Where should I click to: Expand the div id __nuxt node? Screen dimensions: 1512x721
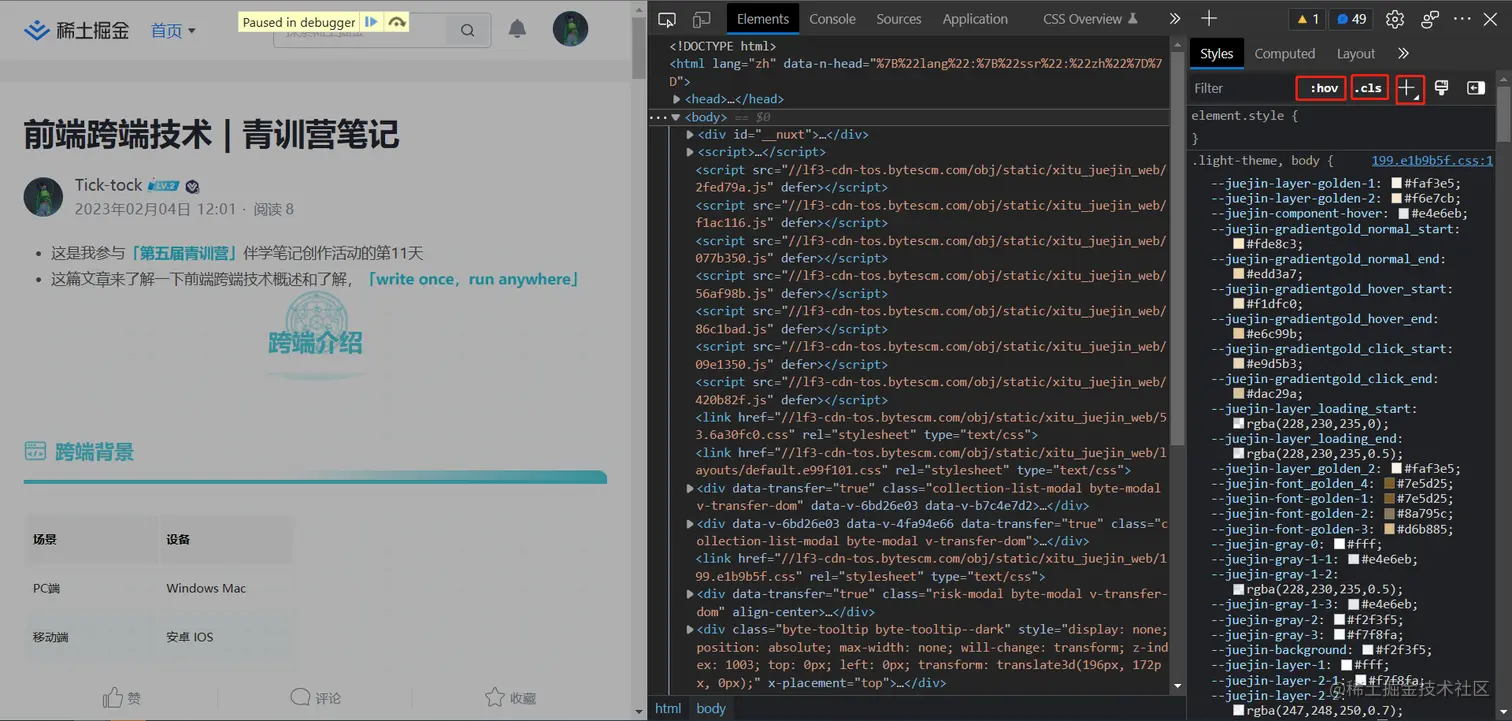[x=690, y=135]
